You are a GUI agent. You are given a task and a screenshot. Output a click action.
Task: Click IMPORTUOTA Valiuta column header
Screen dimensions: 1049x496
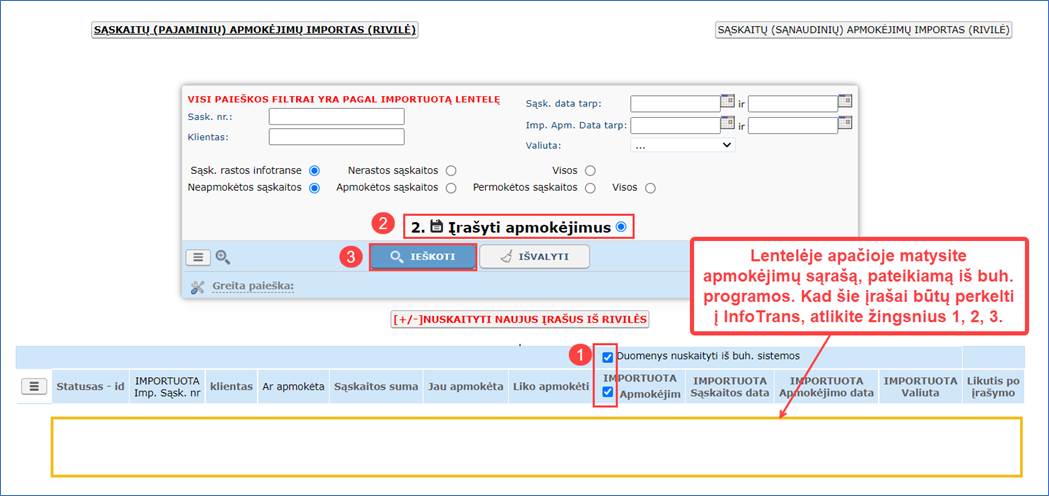coord(921,386)
